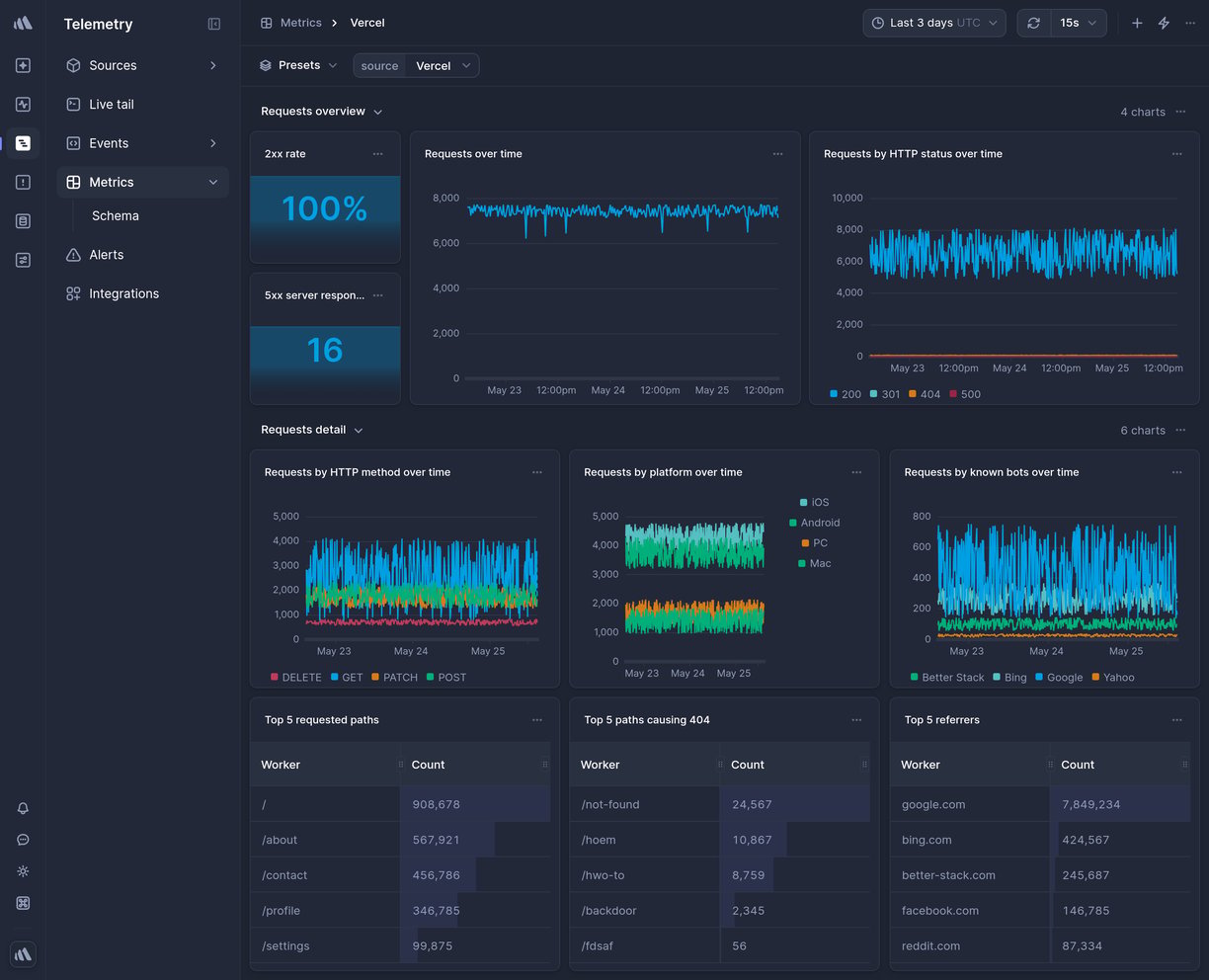Click the google.com referrer row
1209x980 pixels.
pos(1040,804)
